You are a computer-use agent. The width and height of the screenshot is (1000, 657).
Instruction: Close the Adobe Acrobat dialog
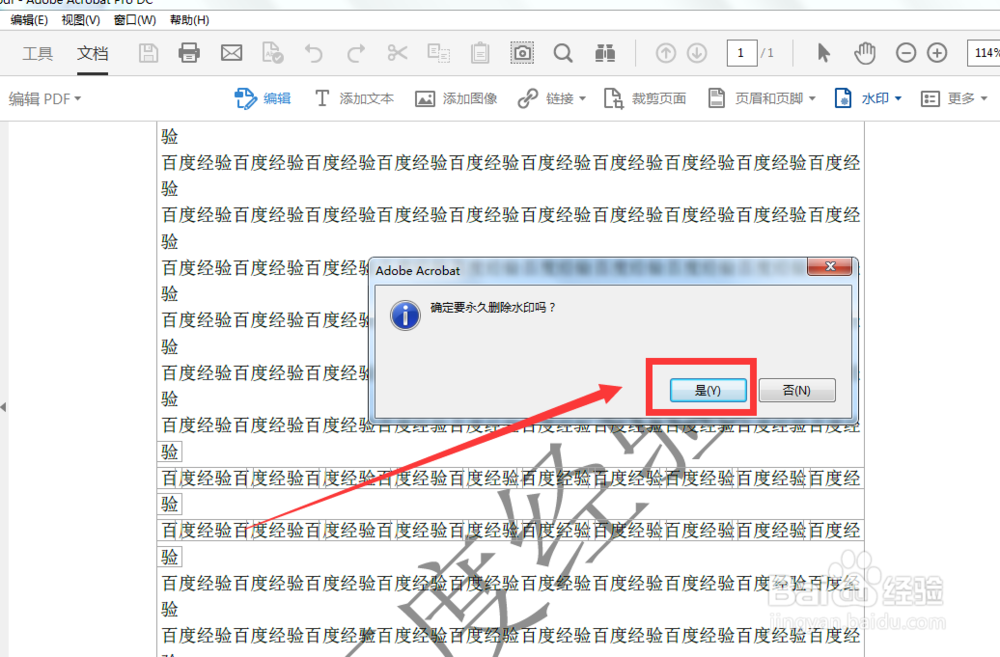(x=830, y=267)
